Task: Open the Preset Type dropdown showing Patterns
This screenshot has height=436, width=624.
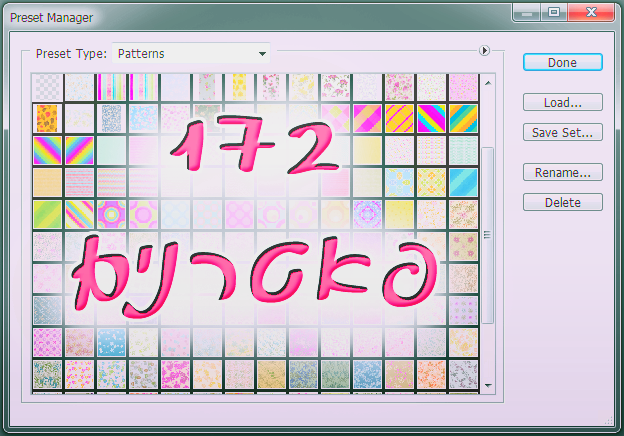Action: tap(191, 53)
